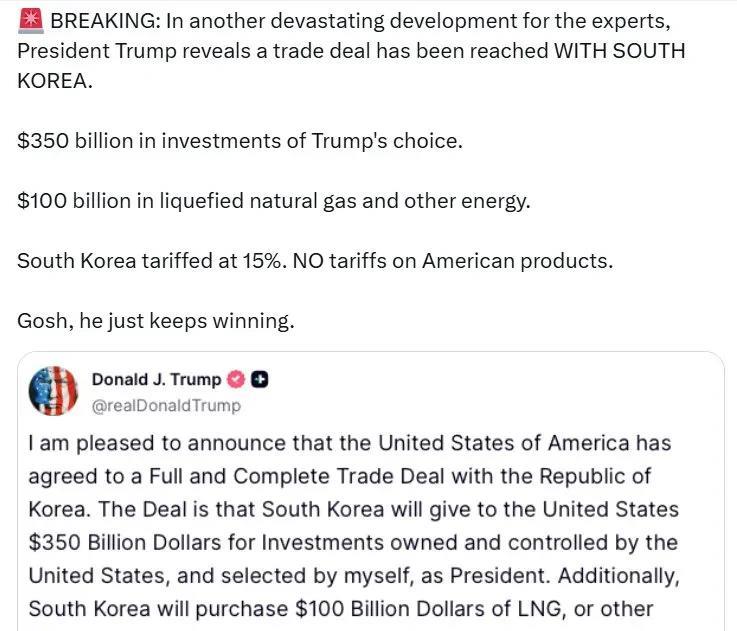Open the Donald J. Trump display name
The width and height of the screenshot is (737, 631).
(x=157, y=380)
